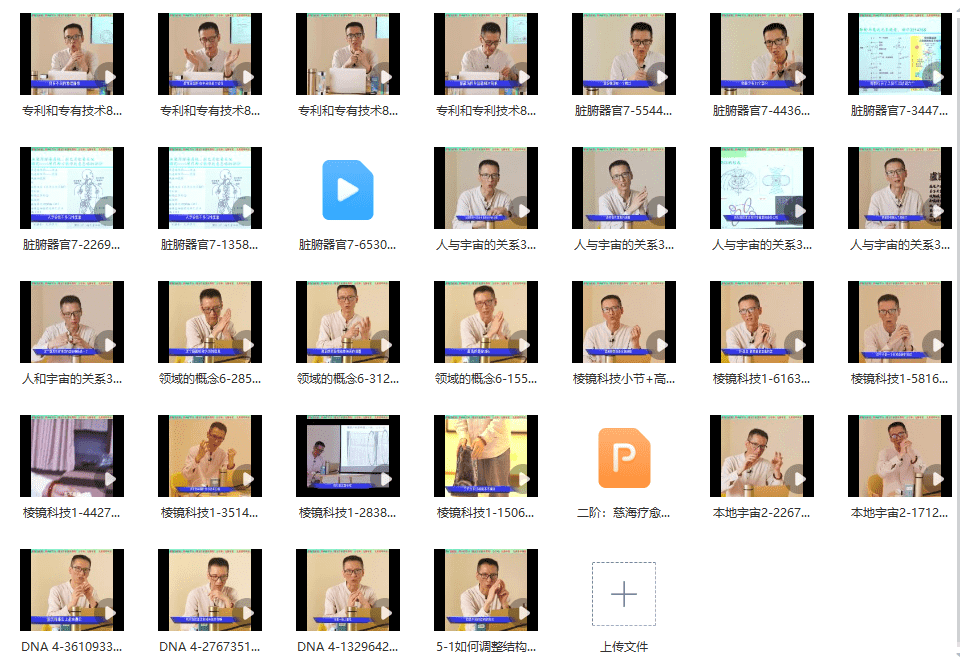Screen dimensions: 960x664
Task: Select the 领域的概念6-155 video thumbnail
Action: pos(486,322)
